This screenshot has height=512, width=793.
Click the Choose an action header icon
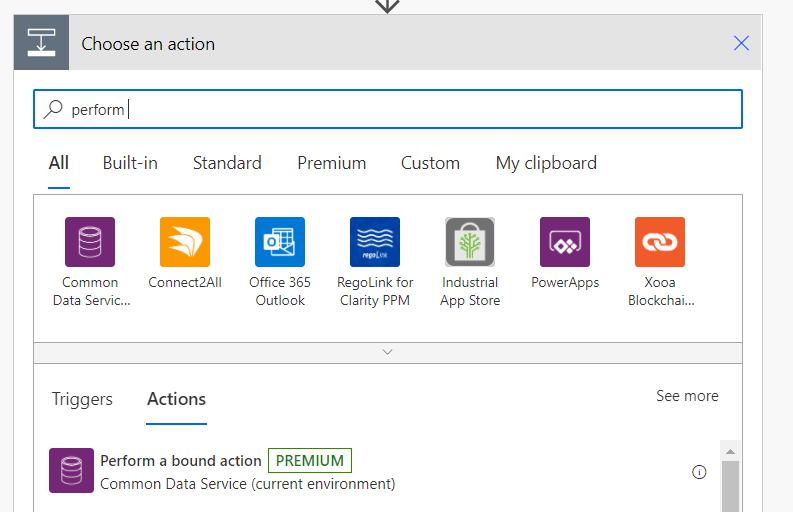click(42, 43)
